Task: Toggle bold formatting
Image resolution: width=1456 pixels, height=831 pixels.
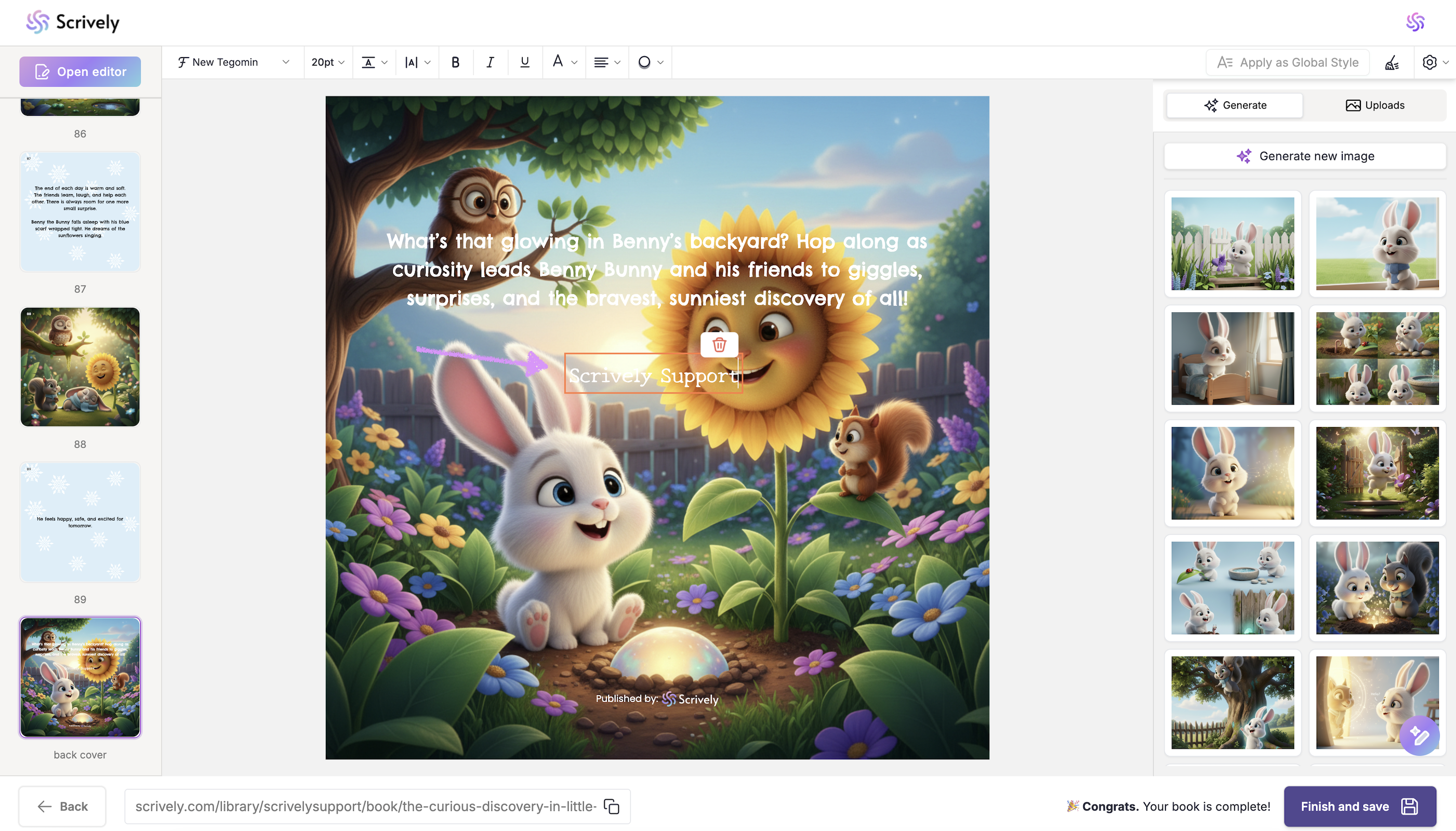Action: click(x=455, y=62)
